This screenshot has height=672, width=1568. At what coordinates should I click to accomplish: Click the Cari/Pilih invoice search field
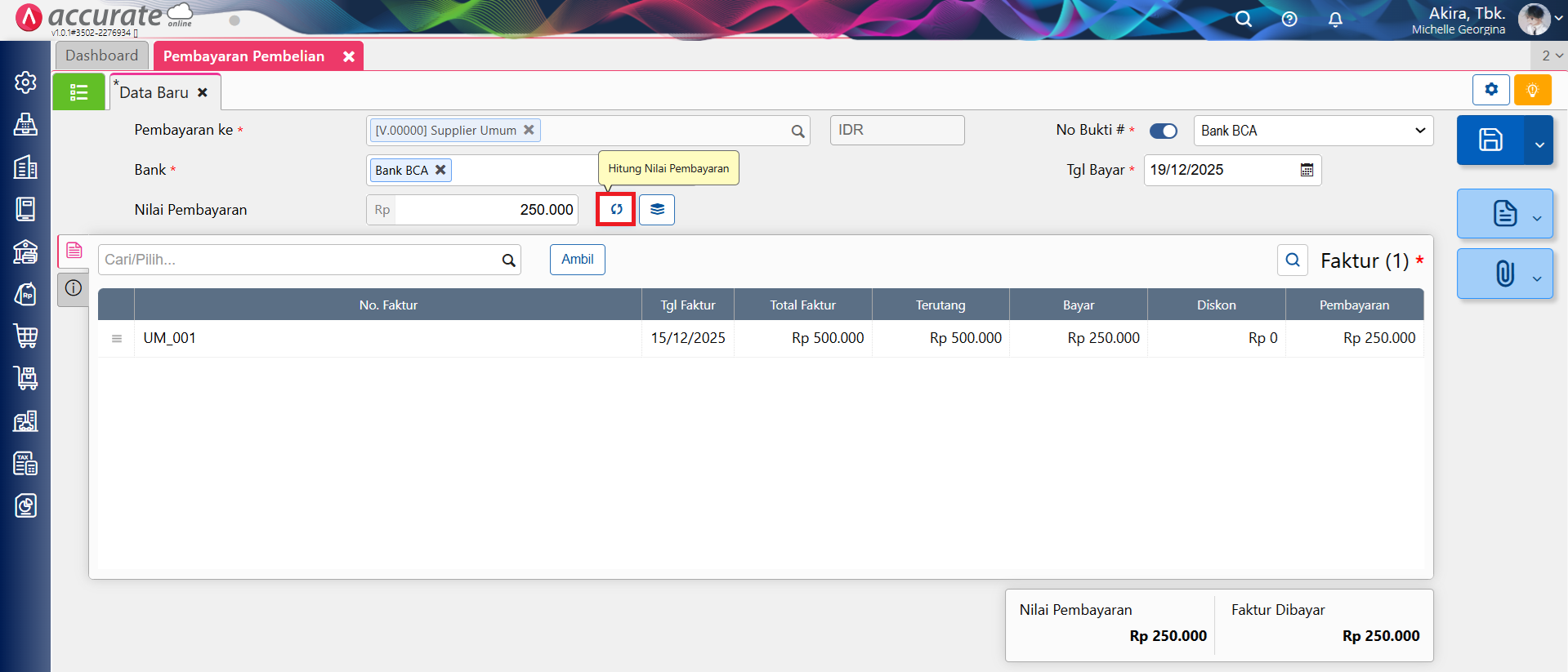298,260
